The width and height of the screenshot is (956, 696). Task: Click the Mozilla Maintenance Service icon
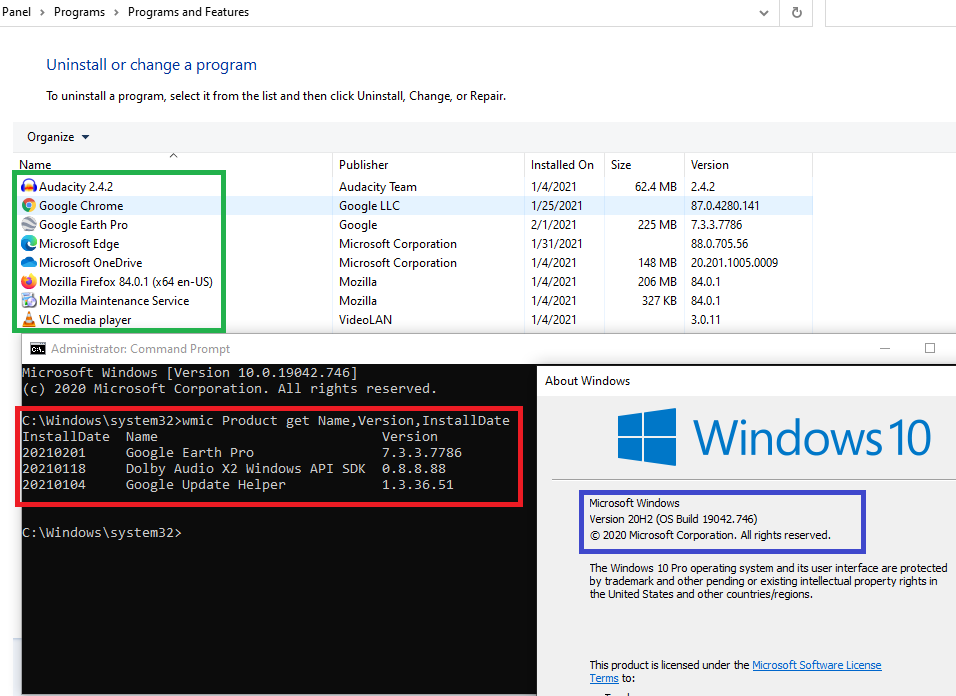pyautogui.click(x=29, y=300)
